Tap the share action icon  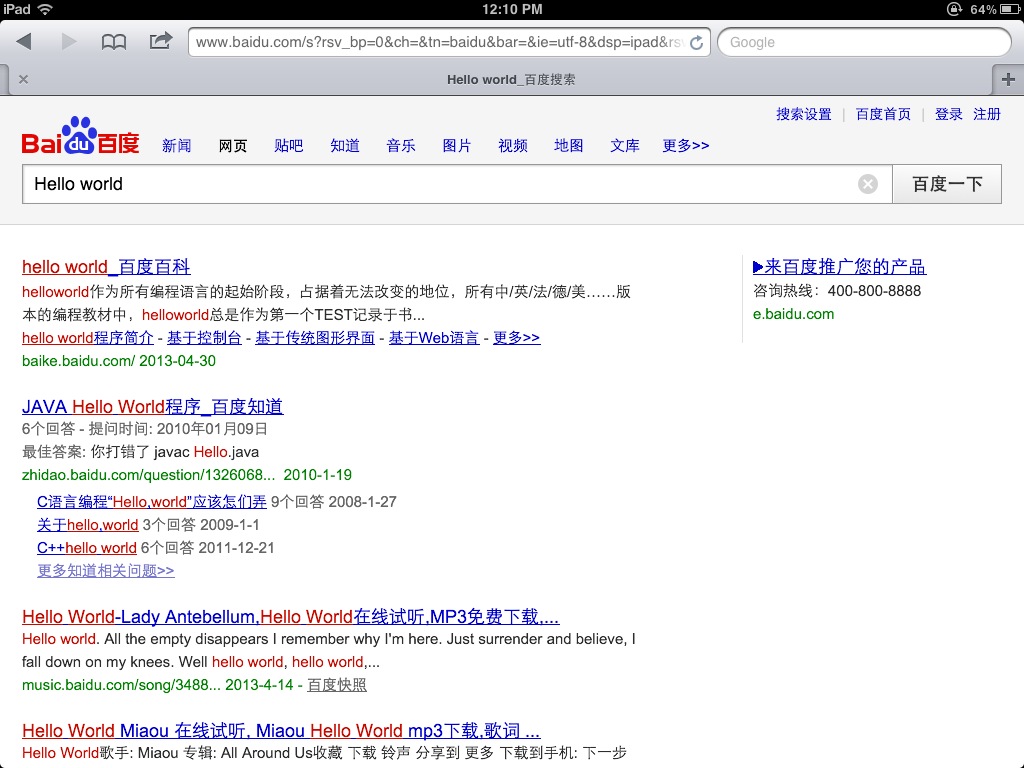[161, 41]
